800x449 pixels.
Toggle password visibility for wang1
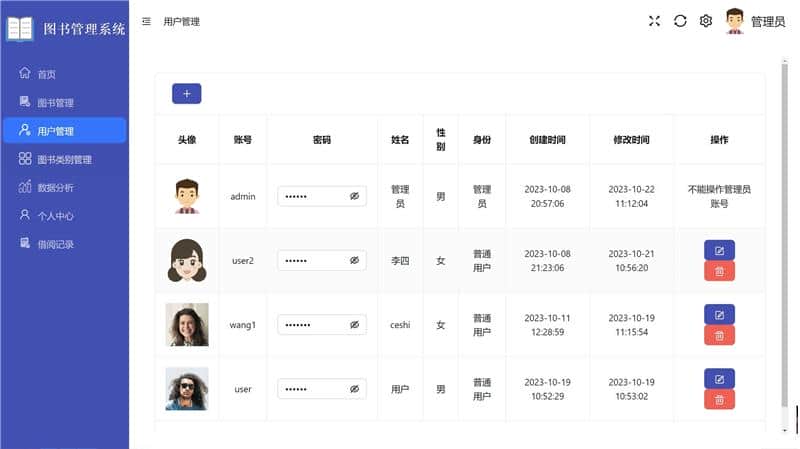click(355, 325)
